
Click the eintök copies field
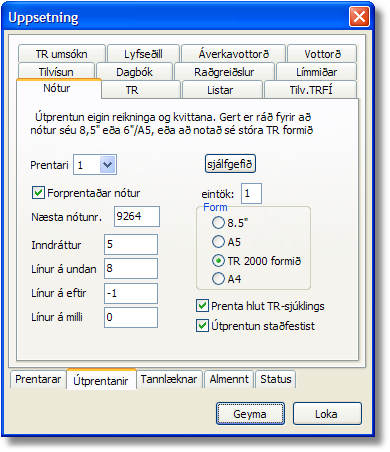251,193
